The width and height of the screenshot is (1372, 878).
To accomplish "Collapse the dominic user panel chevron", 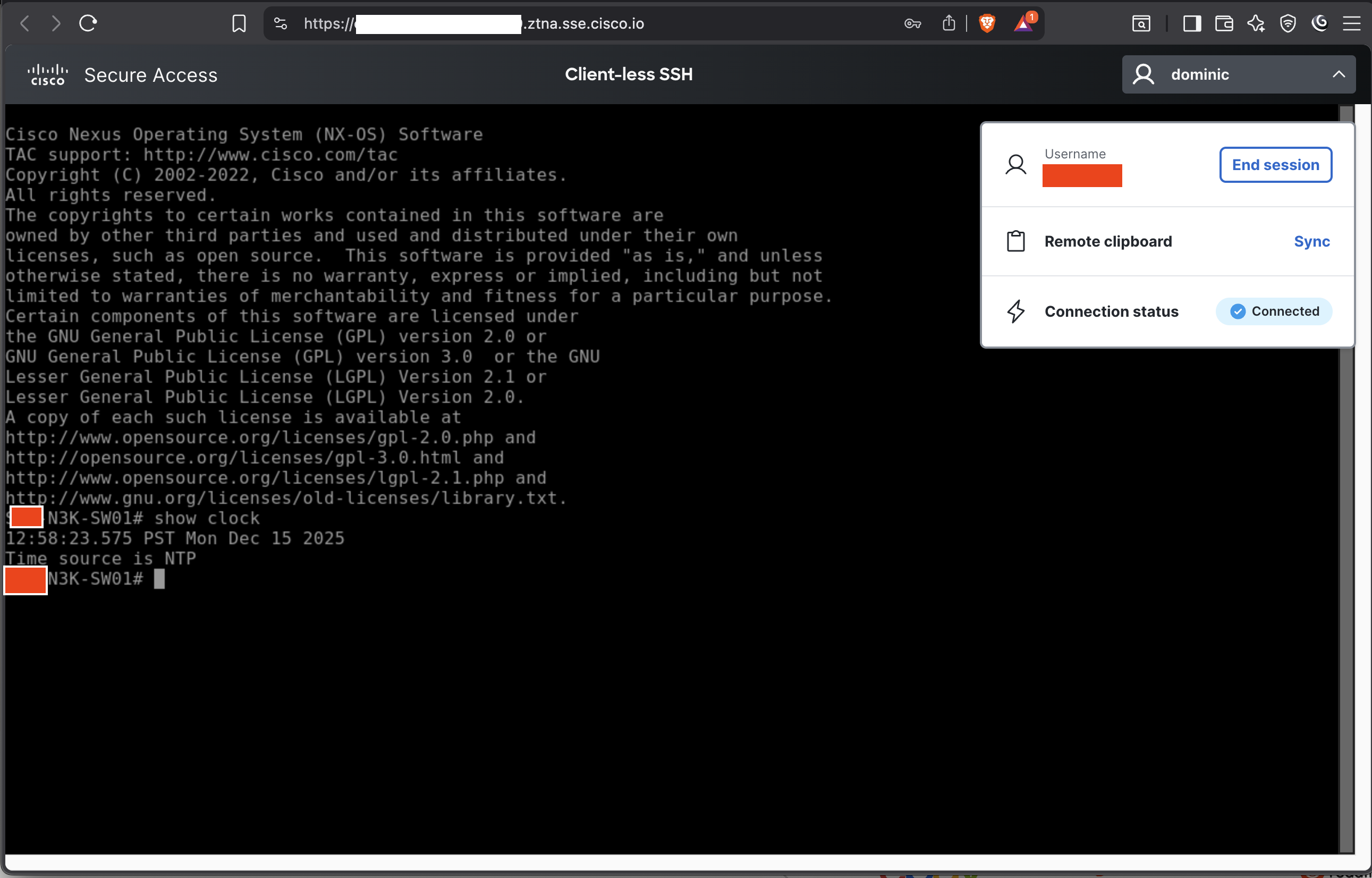I will 1339,74.
